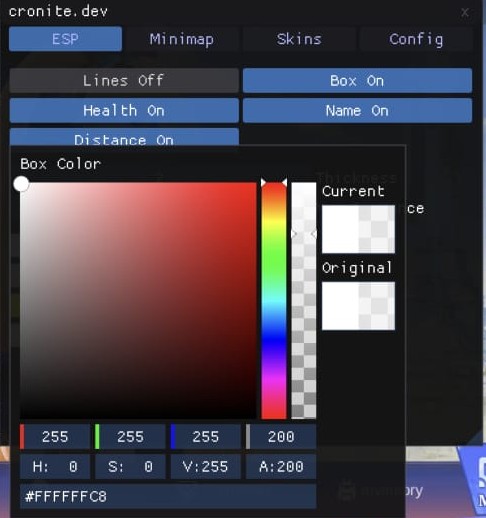Click inside the saturation-value color square

pos(138,300)
